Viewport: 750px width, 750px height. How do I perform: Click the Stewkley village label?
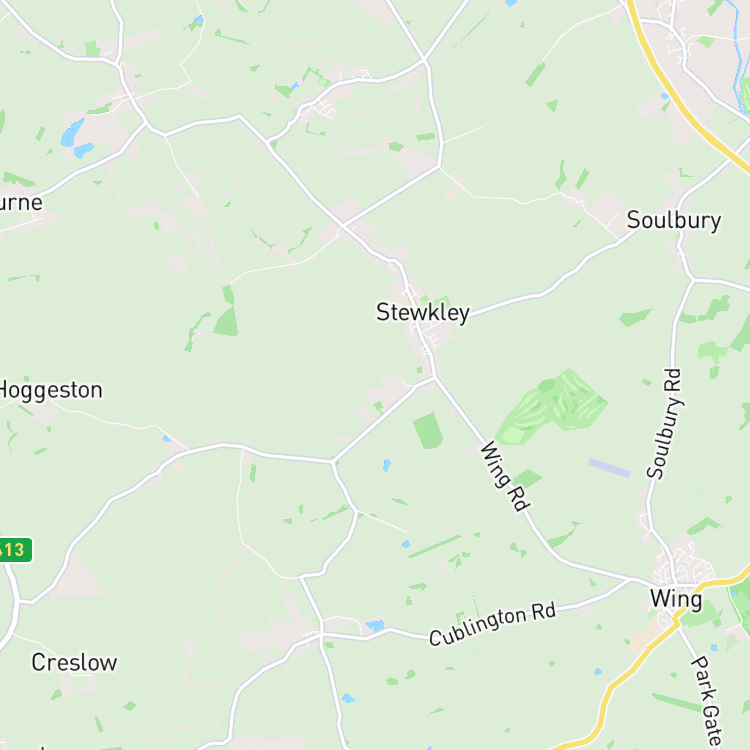423,313
